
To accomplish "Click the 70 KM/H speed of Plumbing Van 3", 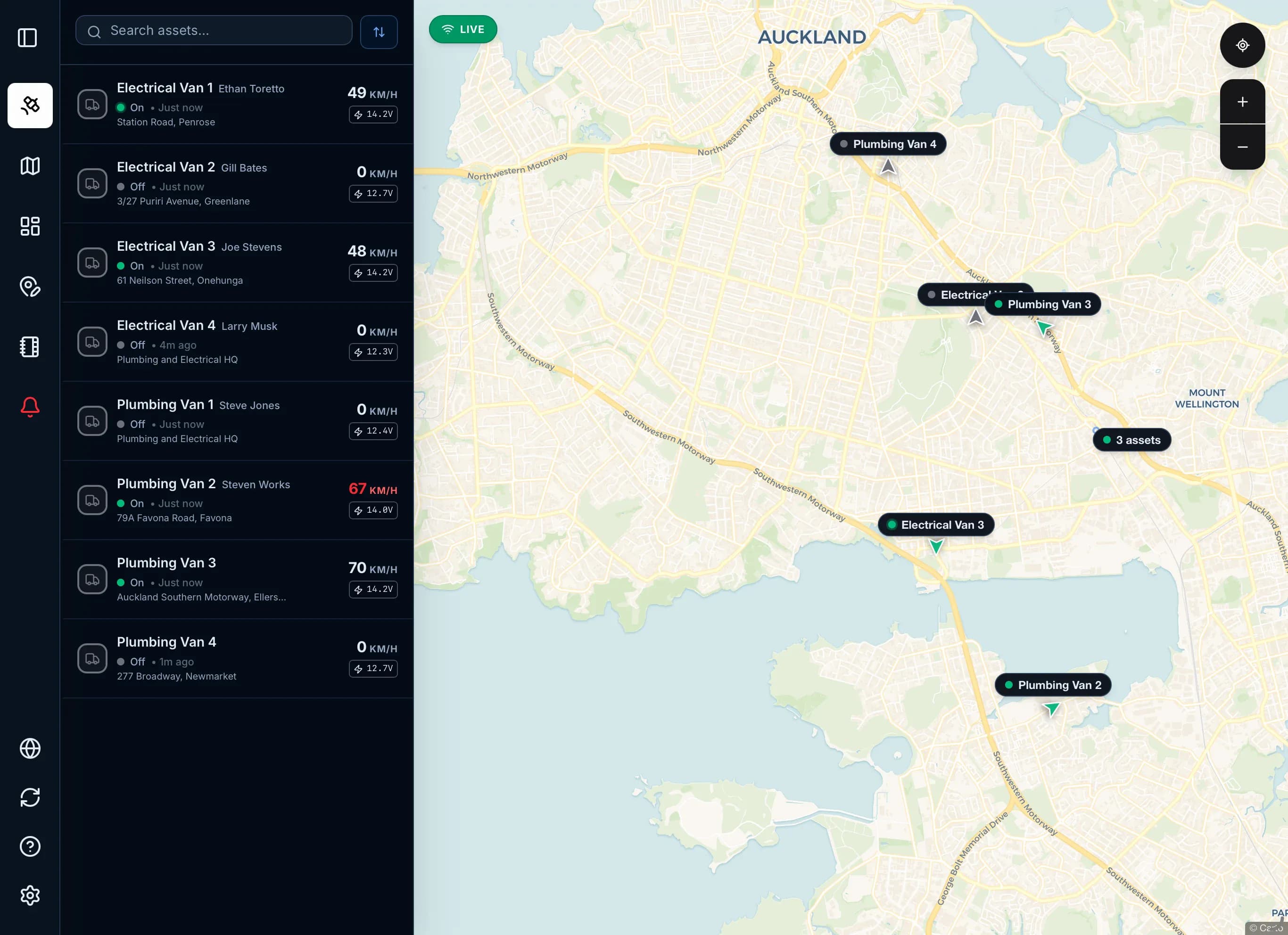I will [372, 568].
